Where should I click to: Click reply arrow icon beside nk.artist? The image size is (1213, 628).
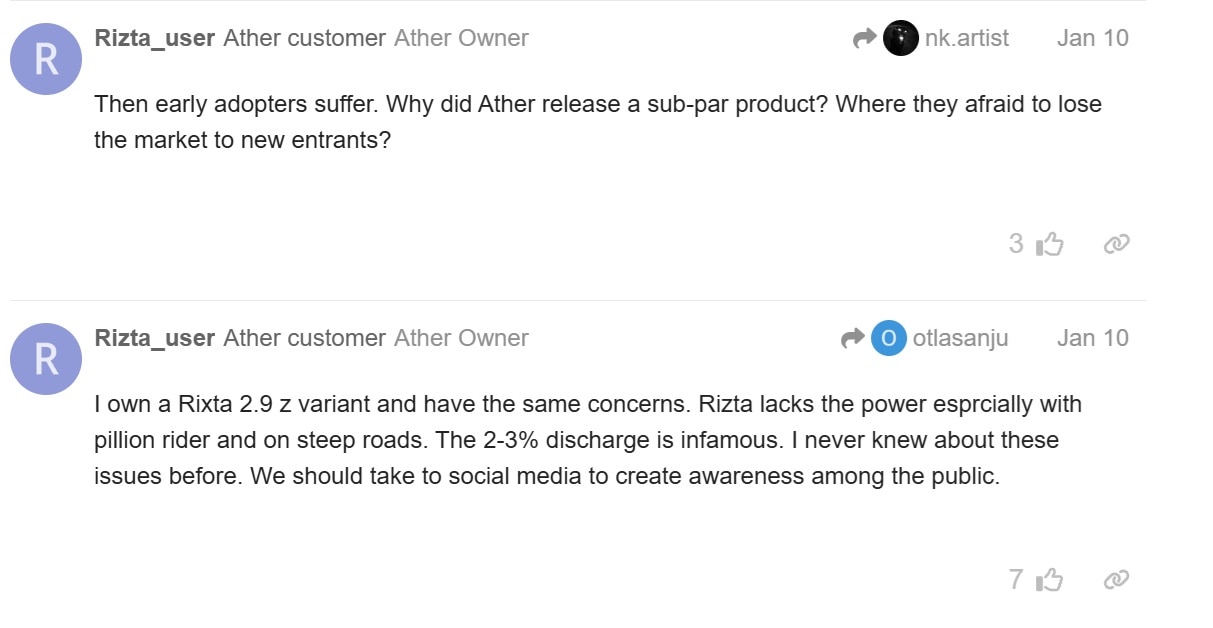[864, 39]
